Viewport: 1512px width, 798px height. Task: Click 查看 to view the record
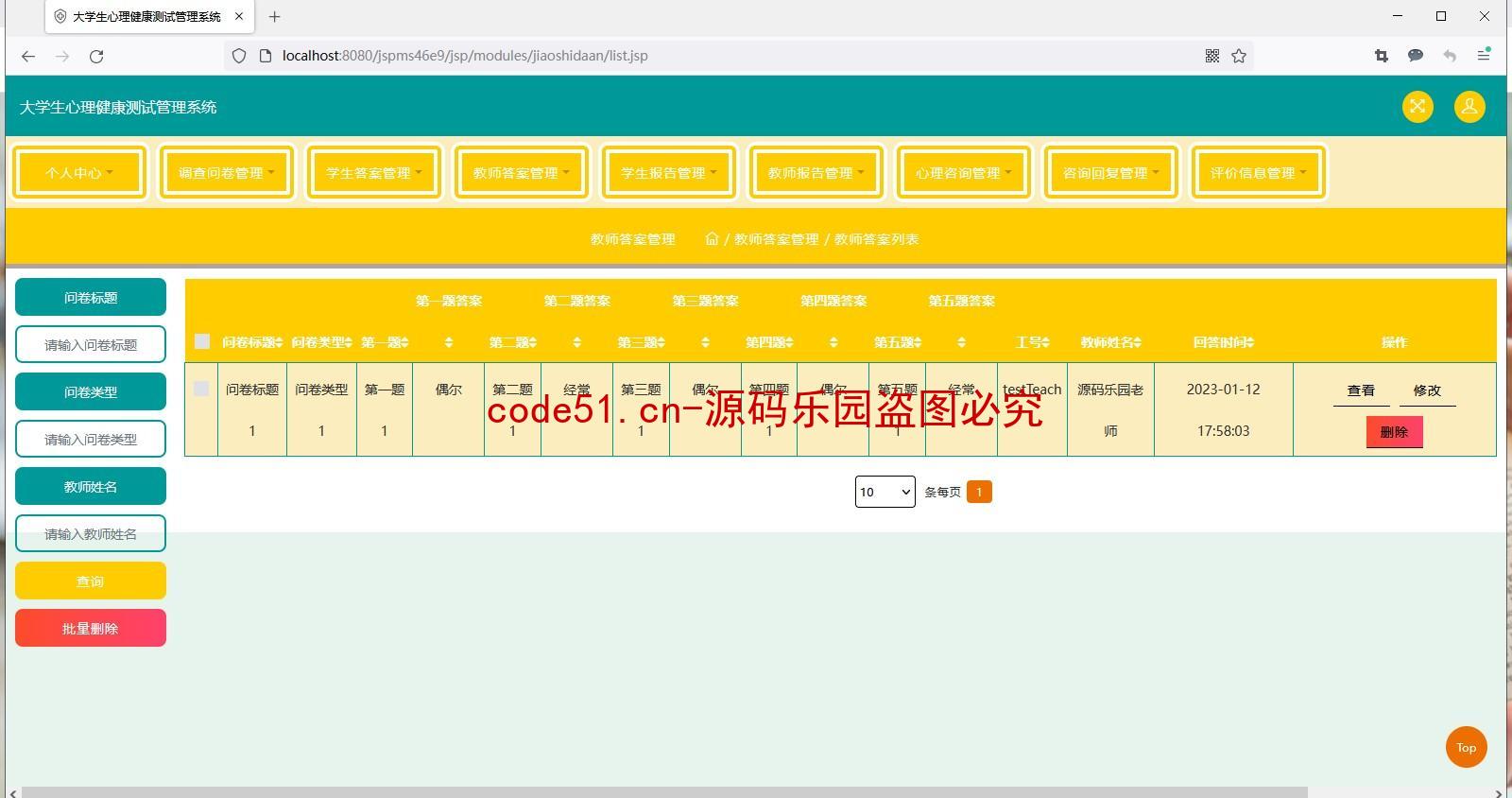pos(1361,390)
